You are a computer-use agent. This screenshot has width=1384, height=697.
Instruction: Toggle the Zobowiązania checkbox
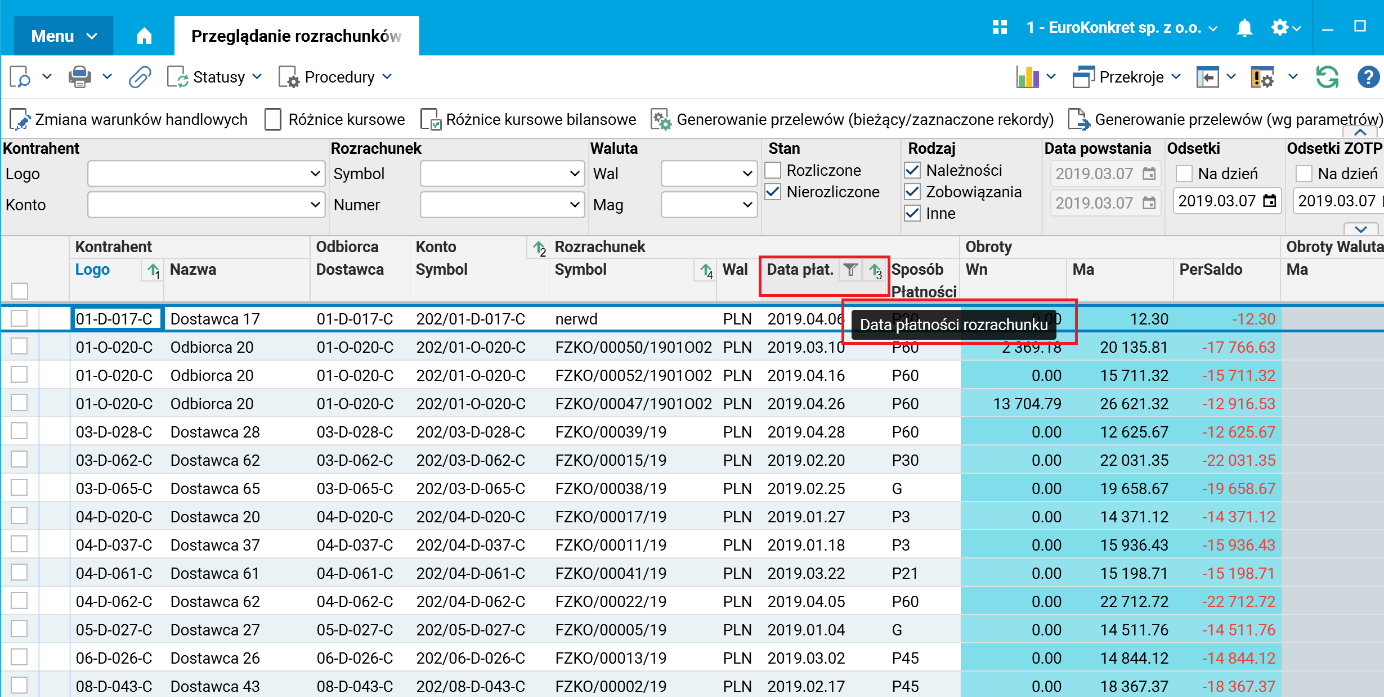912,192
